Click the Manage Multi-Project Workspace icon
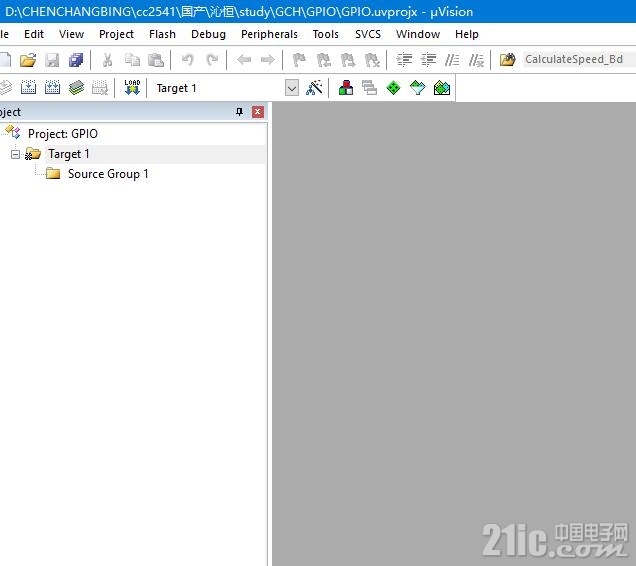636x566 pixels. tap(370, 88)
